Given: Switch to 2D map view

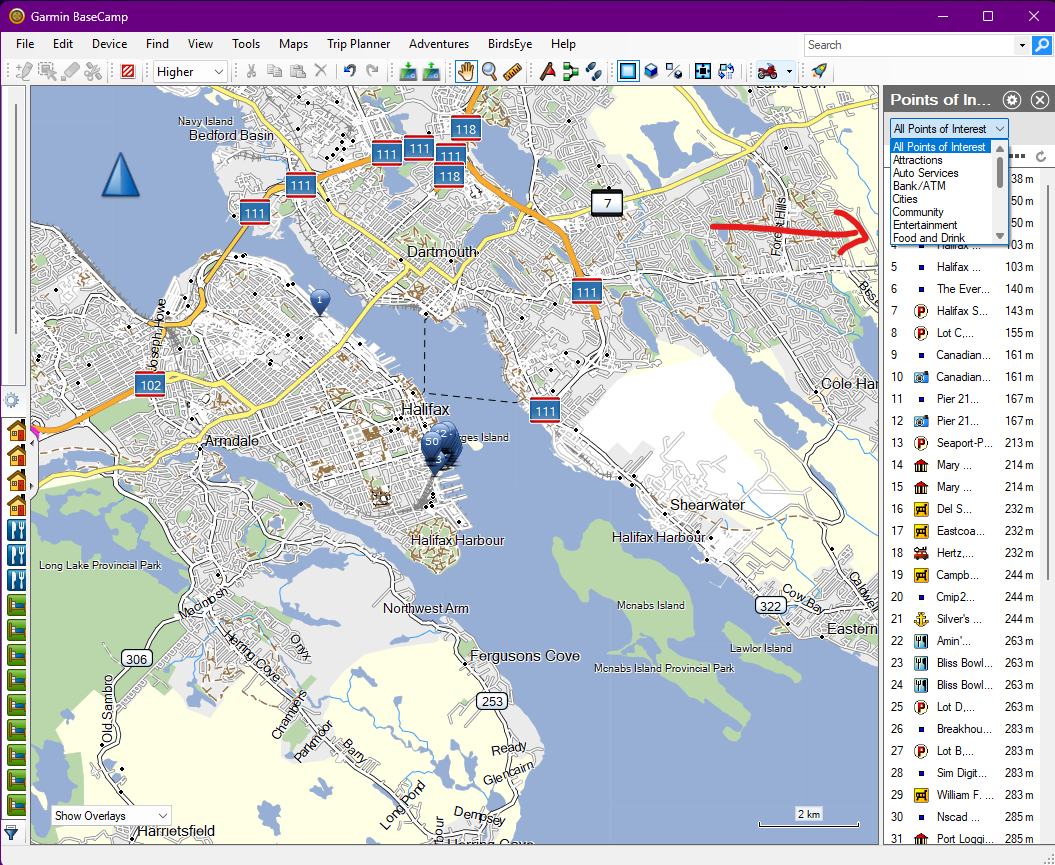Looking at the screenshot, I should tap(628, 71).
